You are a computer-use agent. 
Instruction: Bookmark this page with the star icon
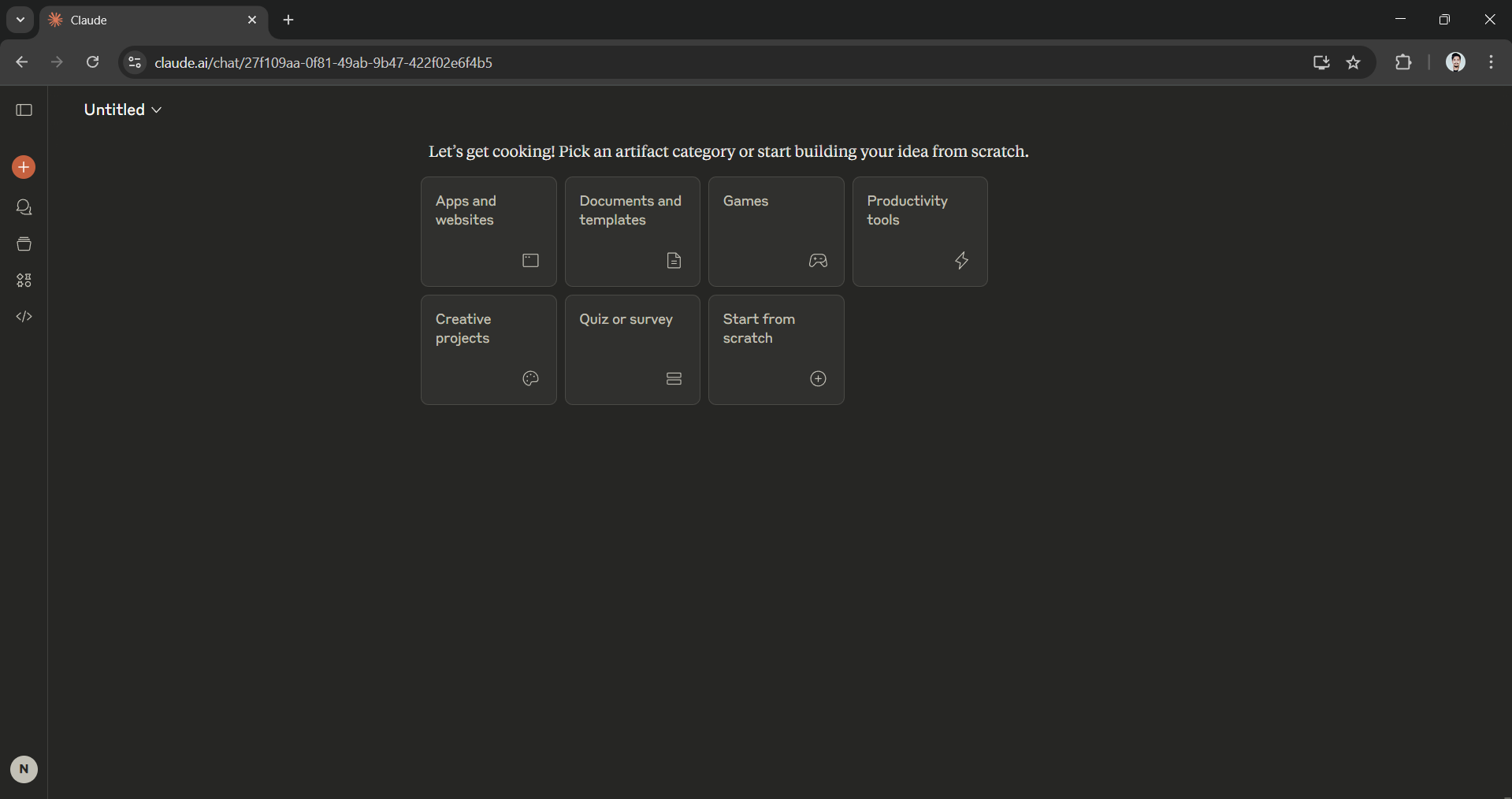point(1354,62)
